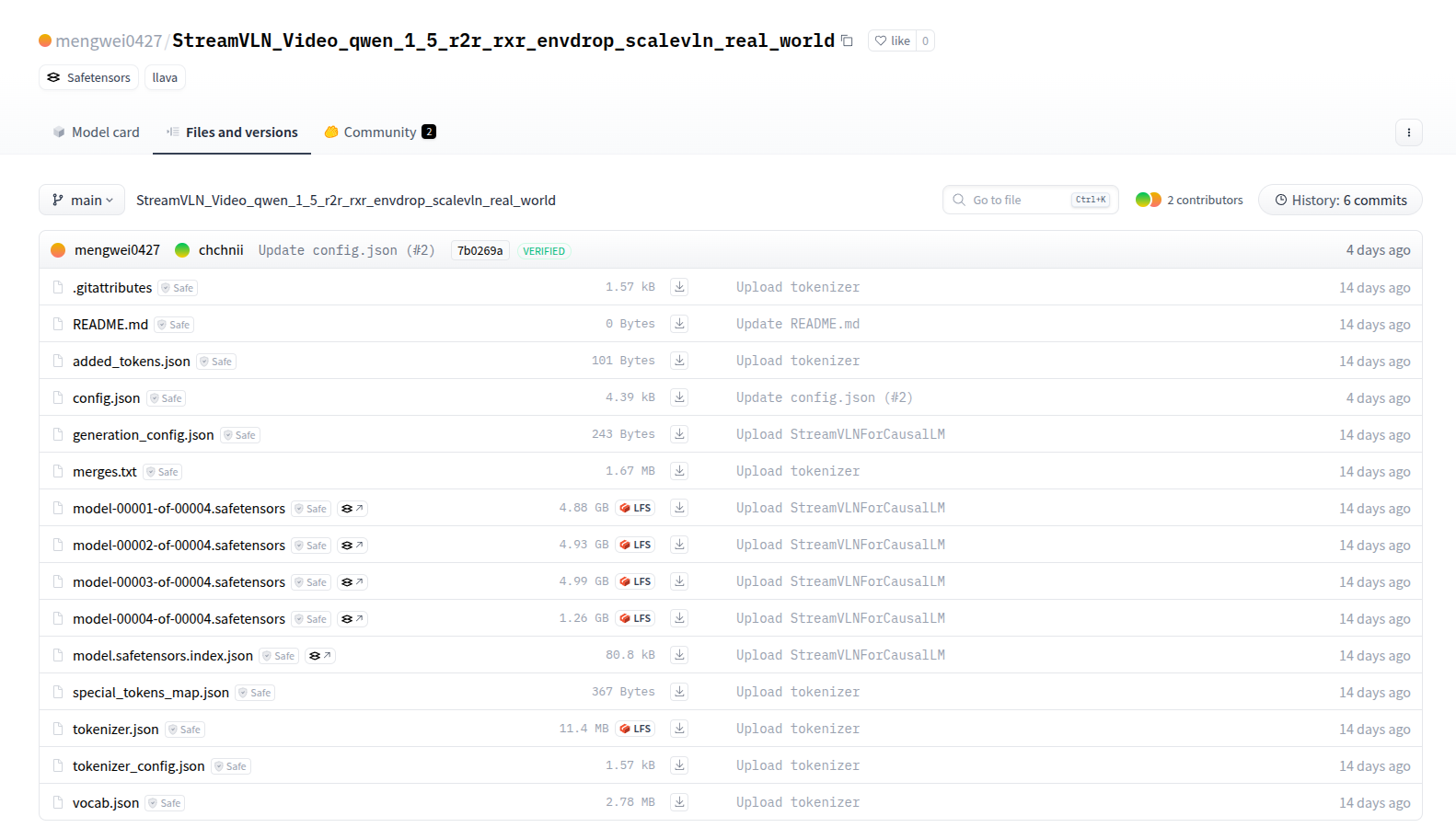Click the like button
The image size is (1456, 839).
tap(892, 40)
